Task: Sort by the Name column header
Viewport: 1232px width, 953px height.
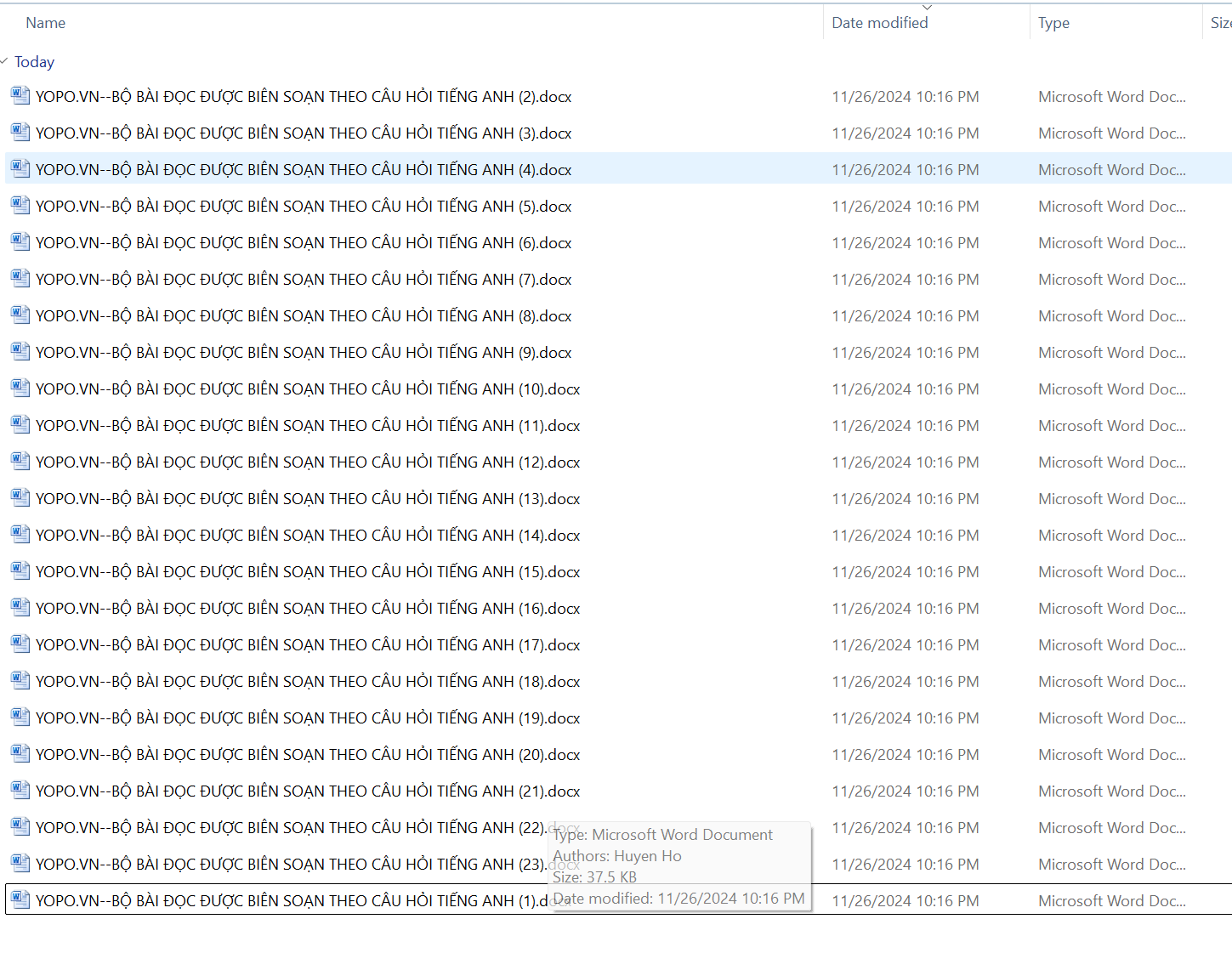Action: tap(46, 23)
